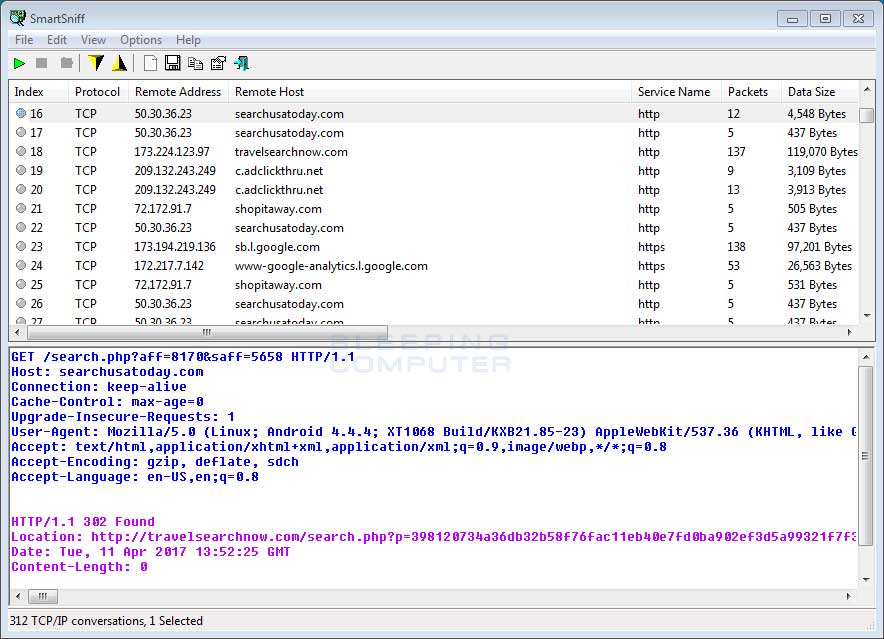Open the View menu

tap(93, 40)
